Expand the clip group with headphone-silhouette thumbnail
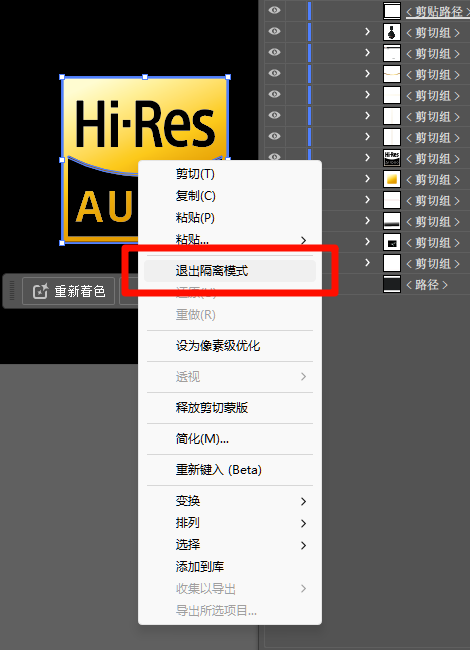470x650 pixels. point(367,32)
